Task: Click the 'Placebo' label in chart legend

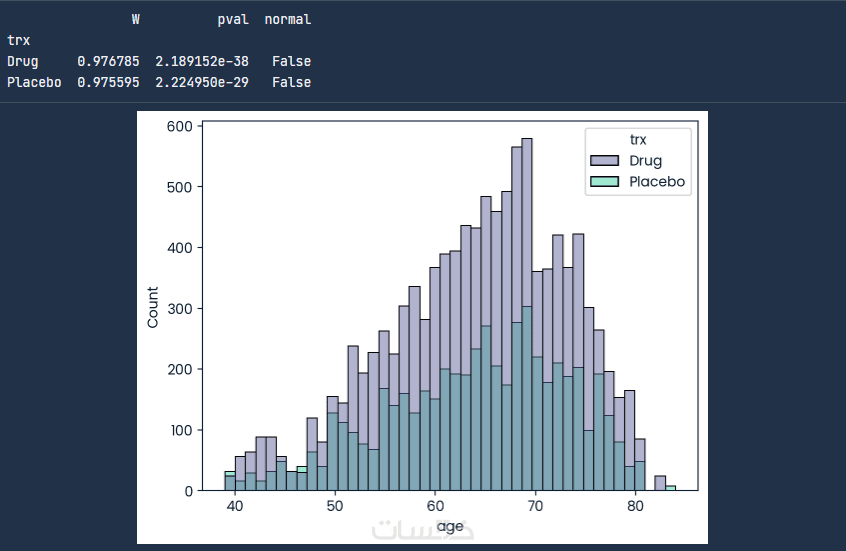Action: [x=657, y=182]
